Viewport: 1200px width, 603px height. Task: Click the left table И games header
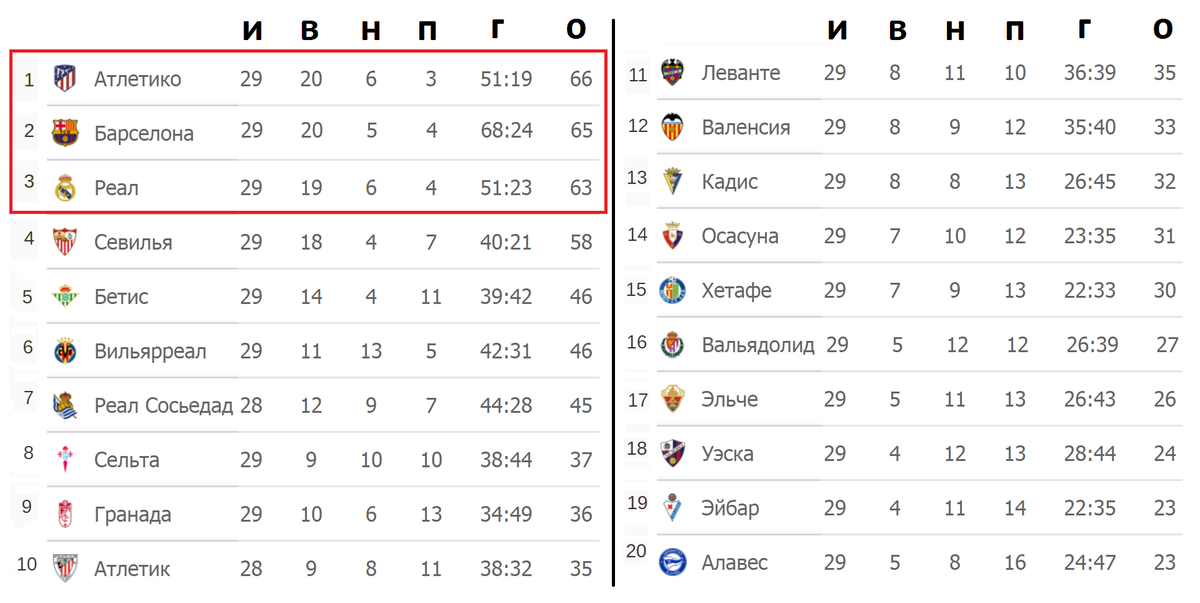(x=253, y=30)
